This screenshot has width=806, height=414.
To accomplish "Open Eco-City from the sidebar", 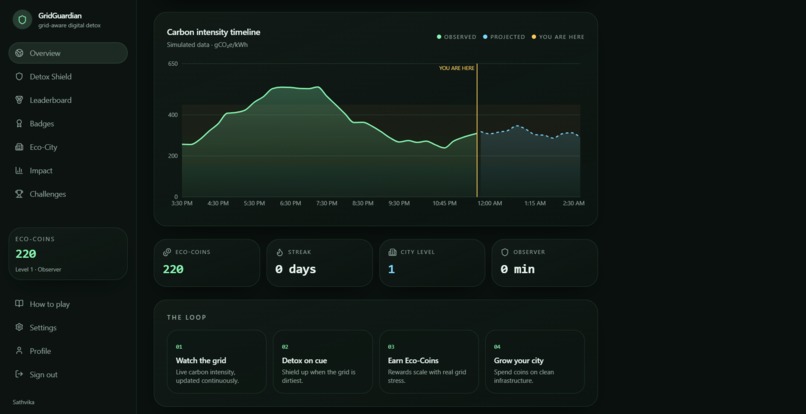I will tap(68, 147).
